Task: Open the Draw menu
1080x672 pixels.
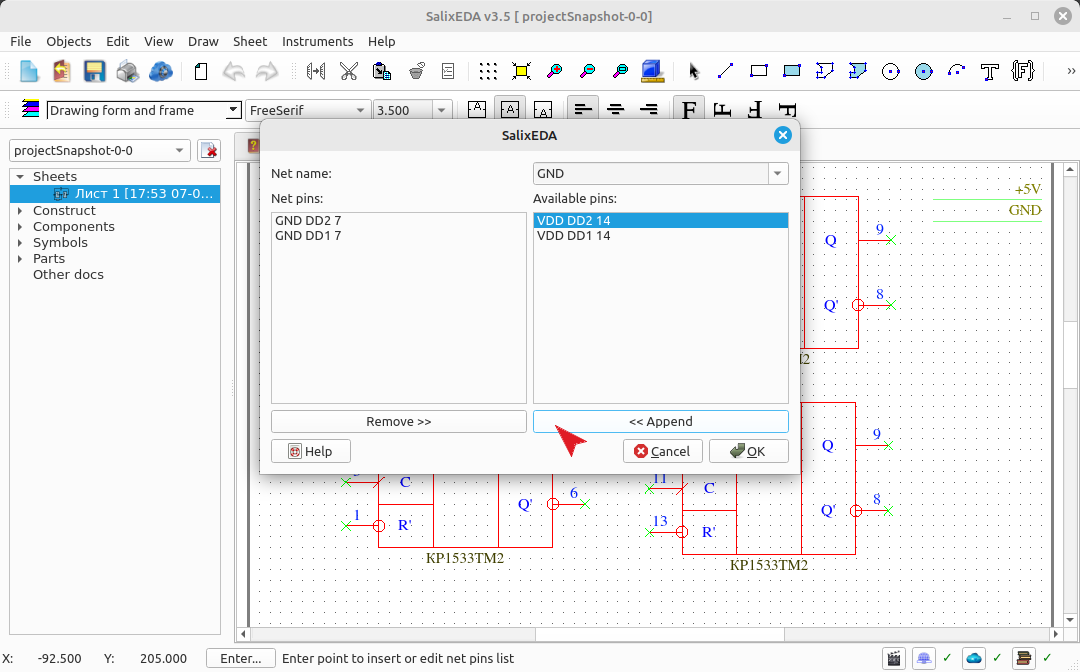Action: tap(203, 41)
